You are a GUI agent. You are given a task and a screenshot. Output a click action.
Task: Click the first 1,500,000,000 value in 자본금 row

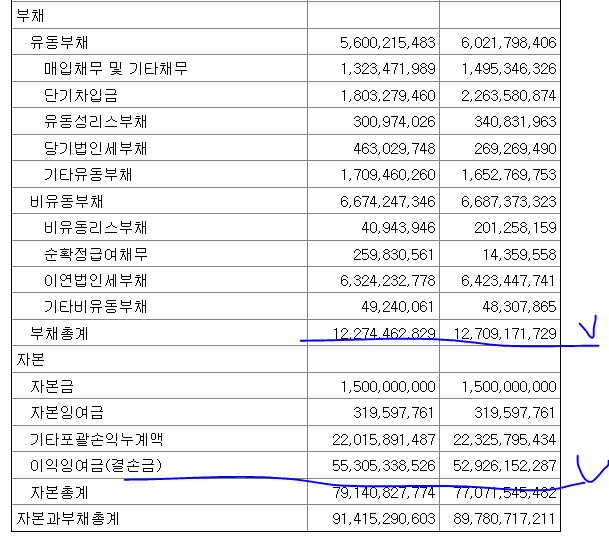388,386
